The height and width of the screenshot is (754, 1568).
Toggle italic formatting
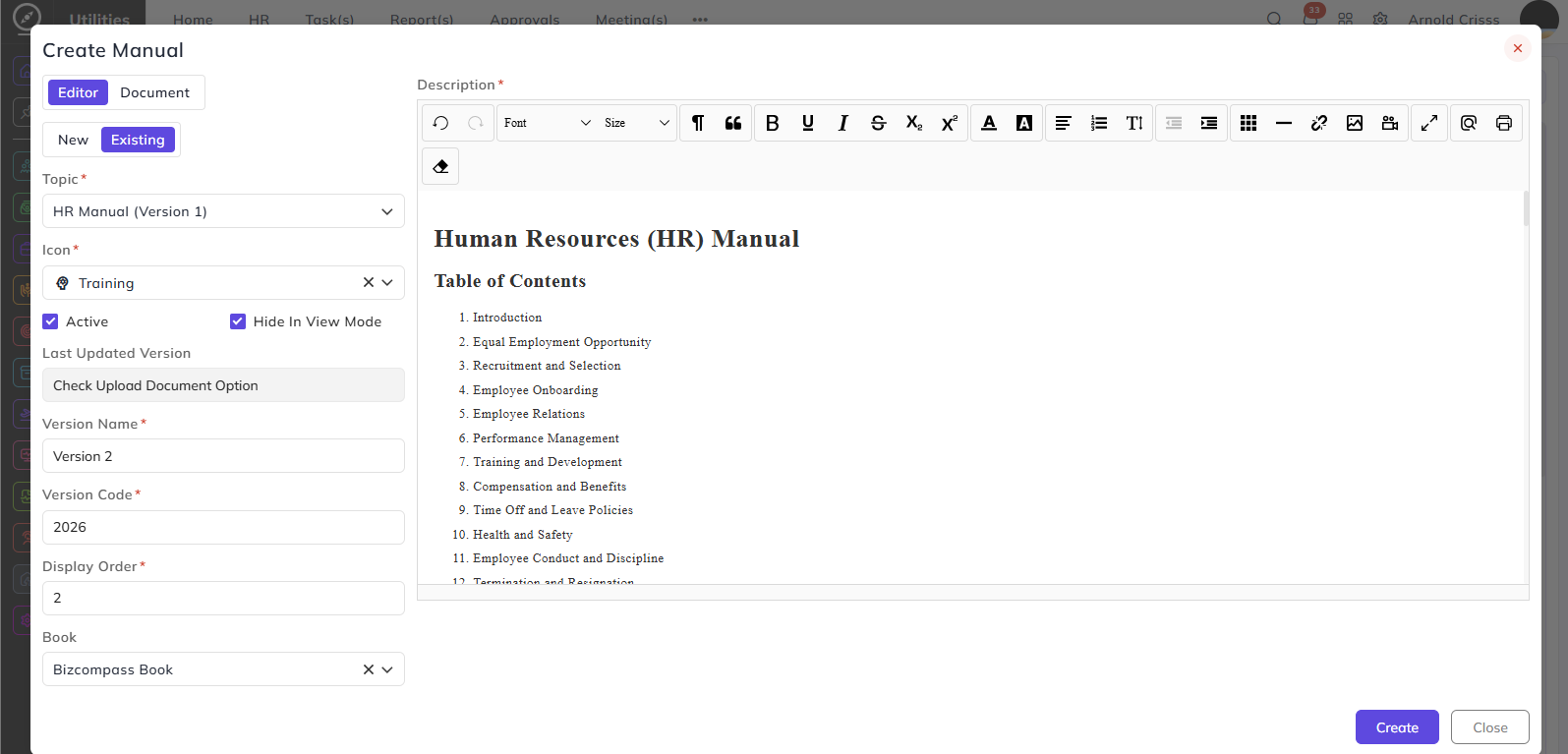843,123
